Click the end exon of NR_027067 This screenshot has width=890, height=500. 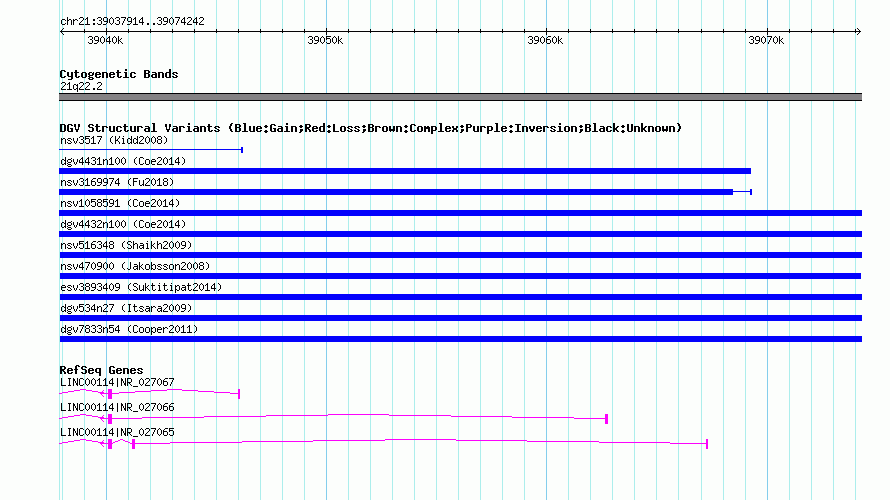[x=239, y=394]
